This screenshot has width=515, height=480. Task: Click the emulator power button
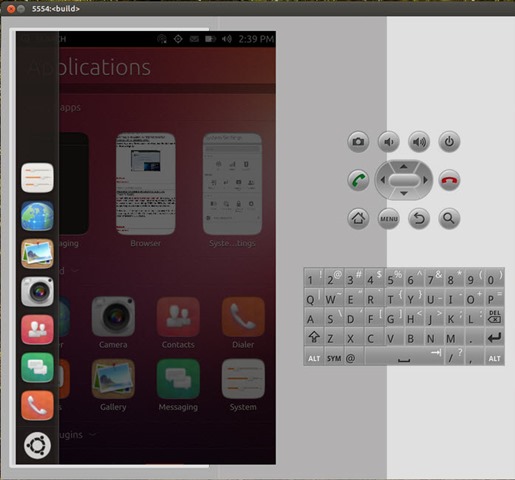pyautogui.click(x=449, y=142)
